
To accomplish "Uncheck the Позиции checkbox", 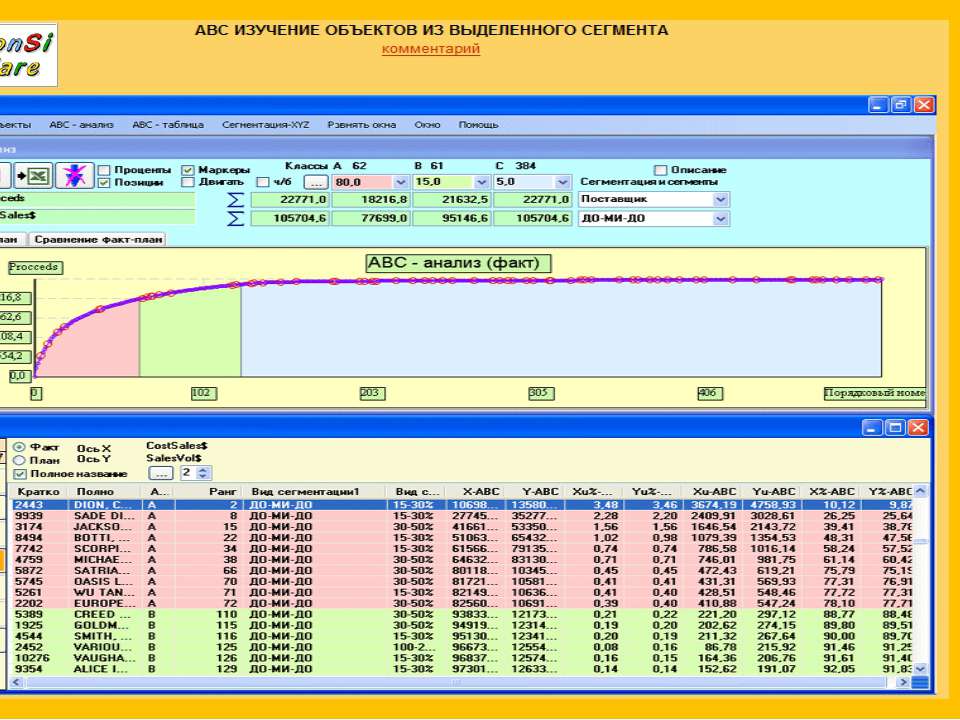I will pos(104,182).
